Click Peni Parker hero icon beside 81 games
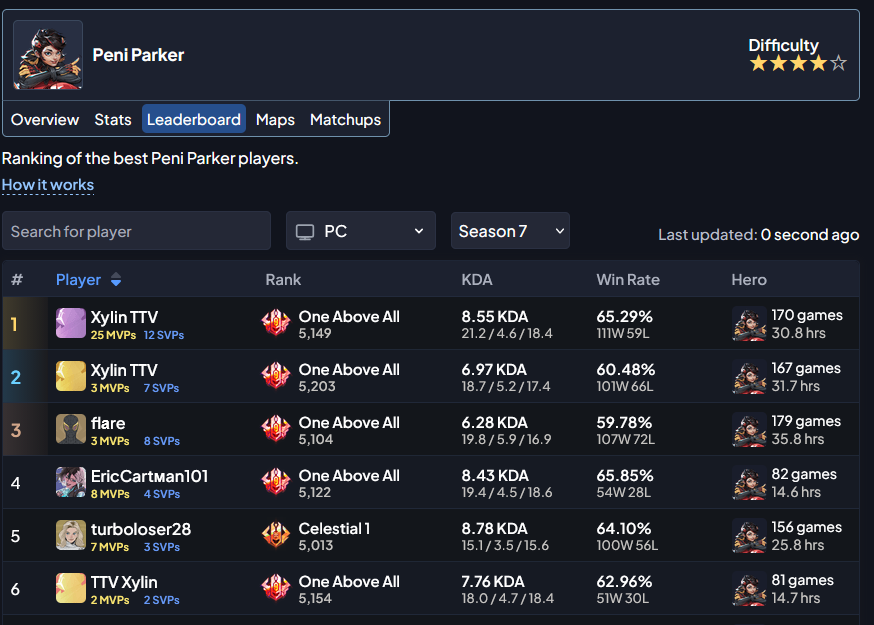 tap(749, 588)
